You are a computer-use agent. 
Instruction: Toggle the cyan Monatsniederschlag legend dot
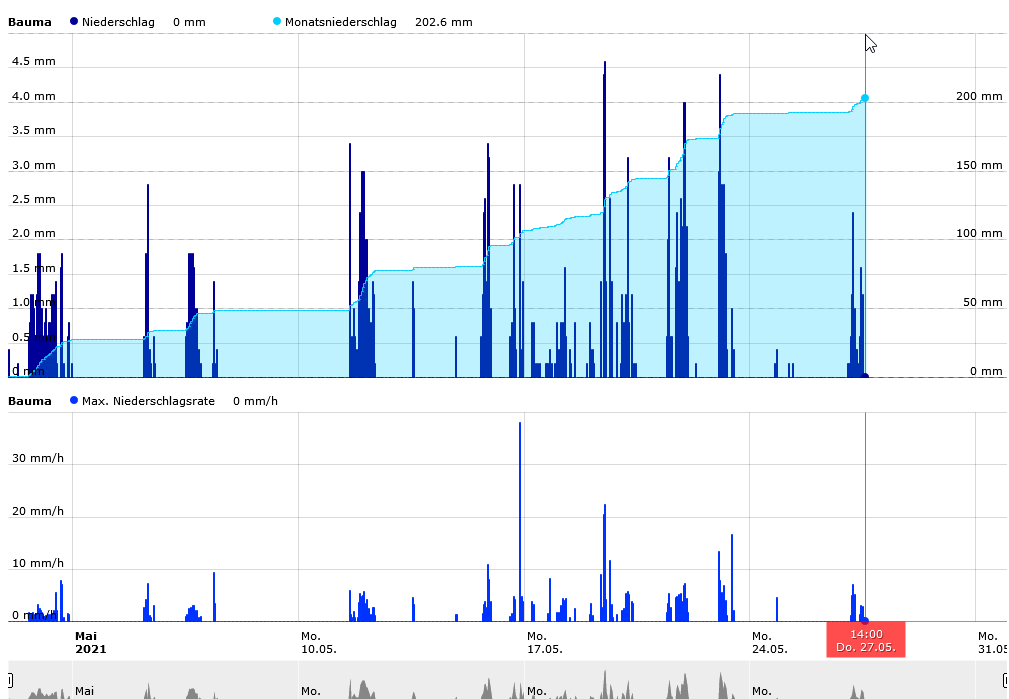277,21
